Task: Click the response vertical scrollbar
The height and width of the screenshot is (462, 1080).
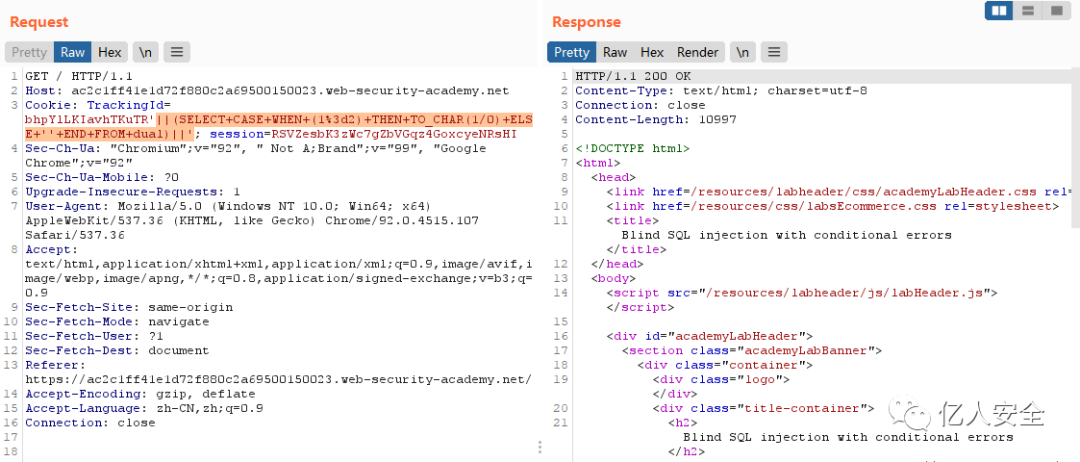Action: [x=1076, y=147]
